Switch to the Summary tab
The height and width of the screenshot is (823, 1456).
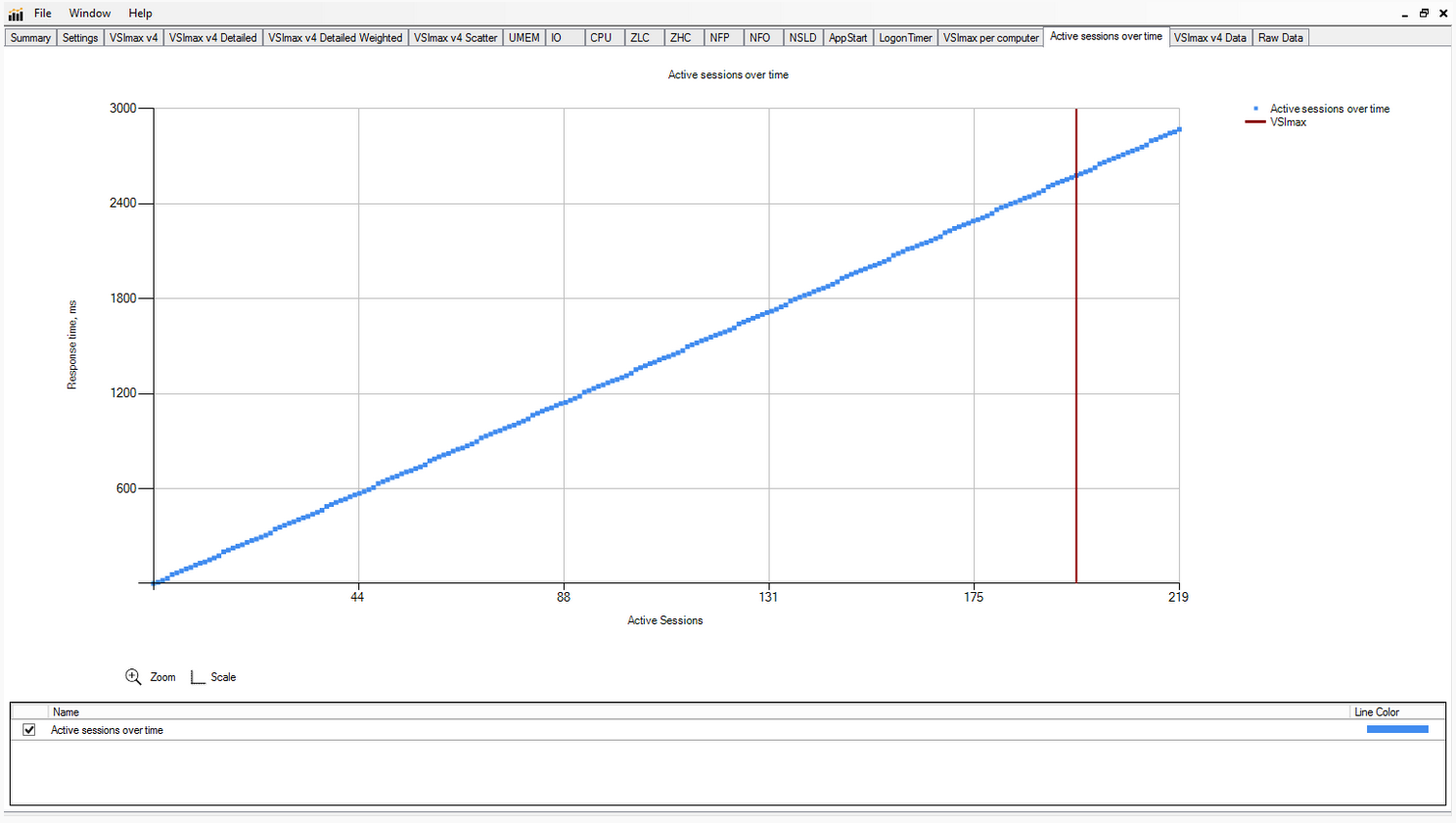point(30,38)
